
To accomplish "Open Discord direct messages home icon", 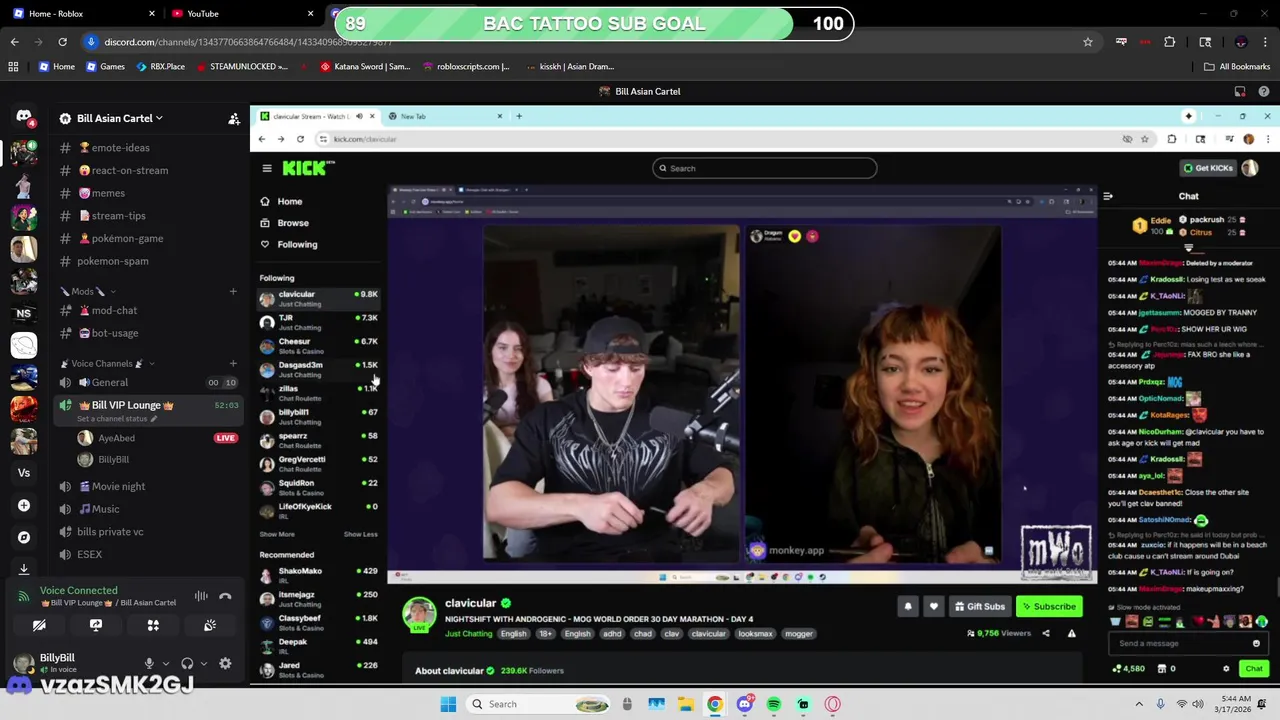I will (x=24, y=117).
